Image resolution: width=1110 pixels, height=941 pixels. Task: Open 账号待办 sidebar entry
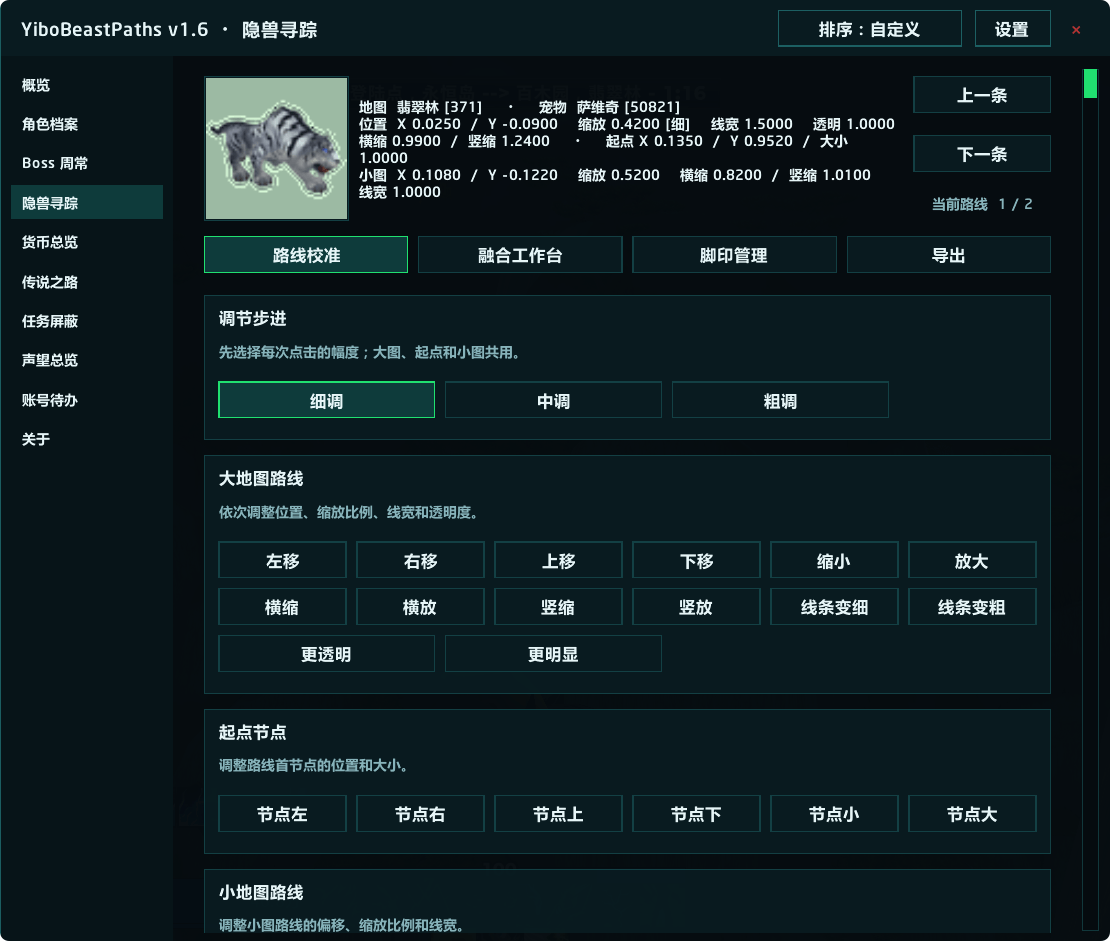click(87, 400)
